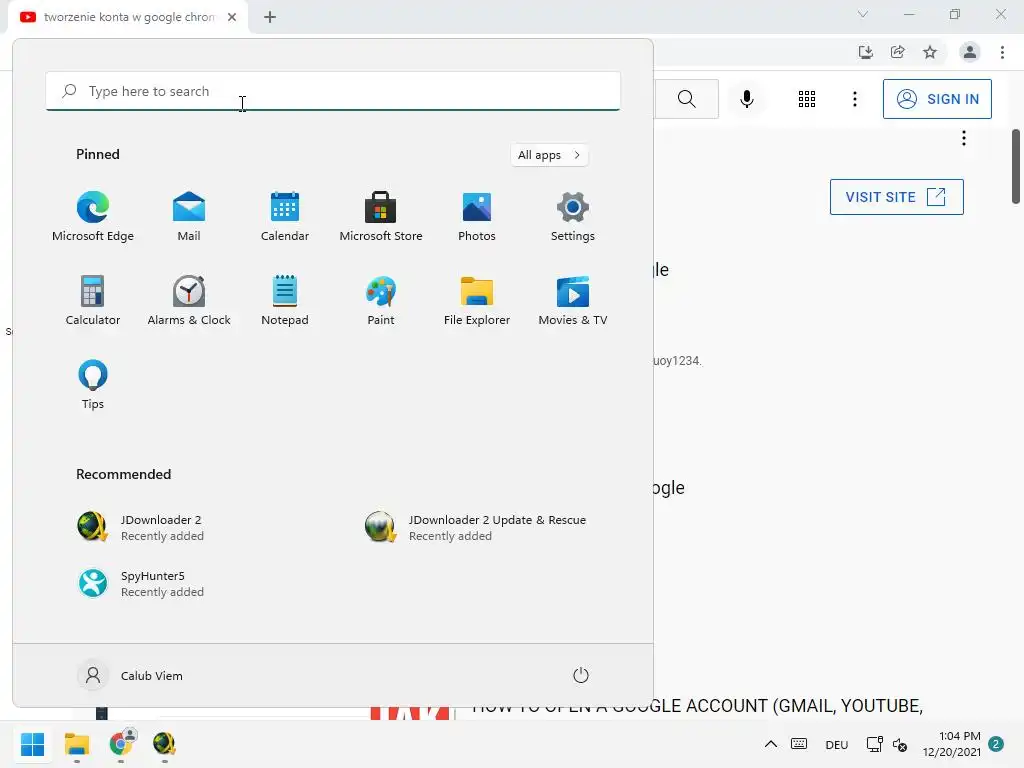Open Notepad
This screenshot has height=768, width=1024.
click(x=285, y=301)
